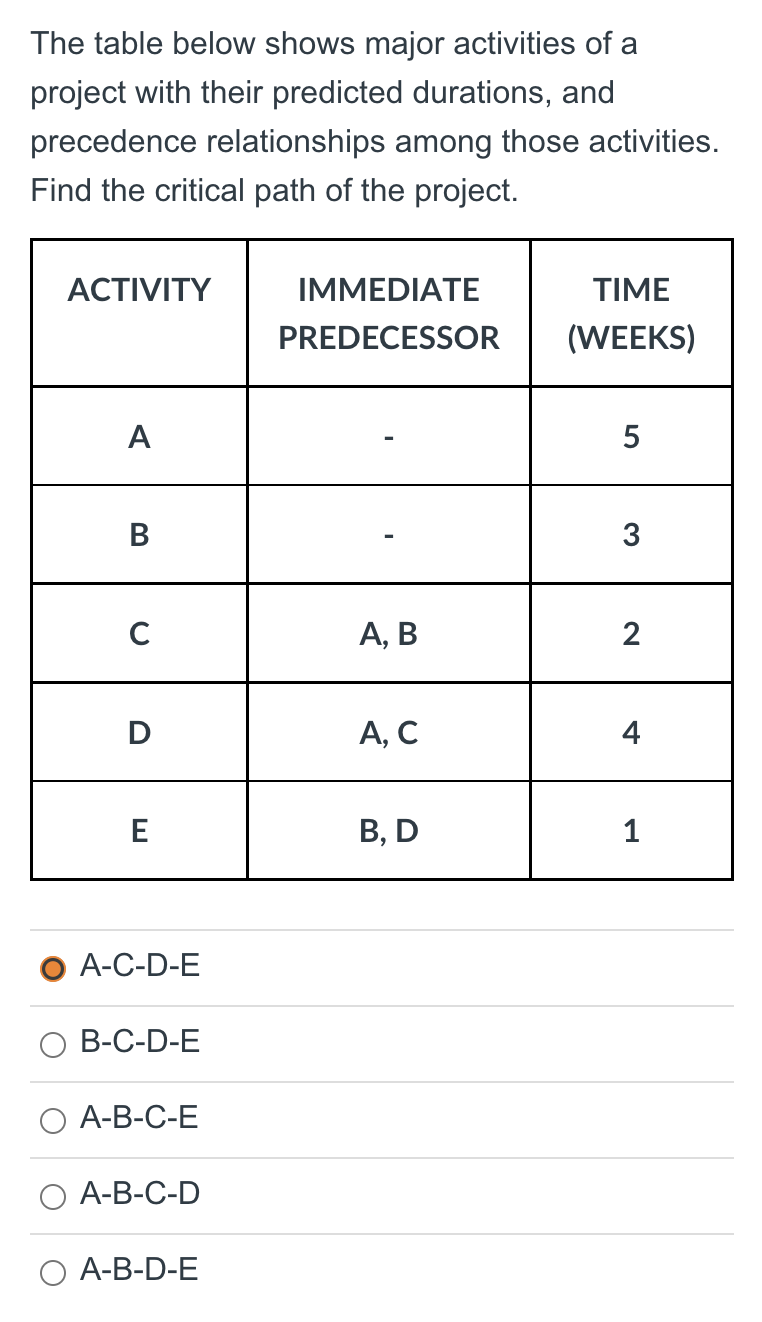Screen dimensions: 762x1322
Task: Select the A-B-C-E answer choice
Action: 52,1120
